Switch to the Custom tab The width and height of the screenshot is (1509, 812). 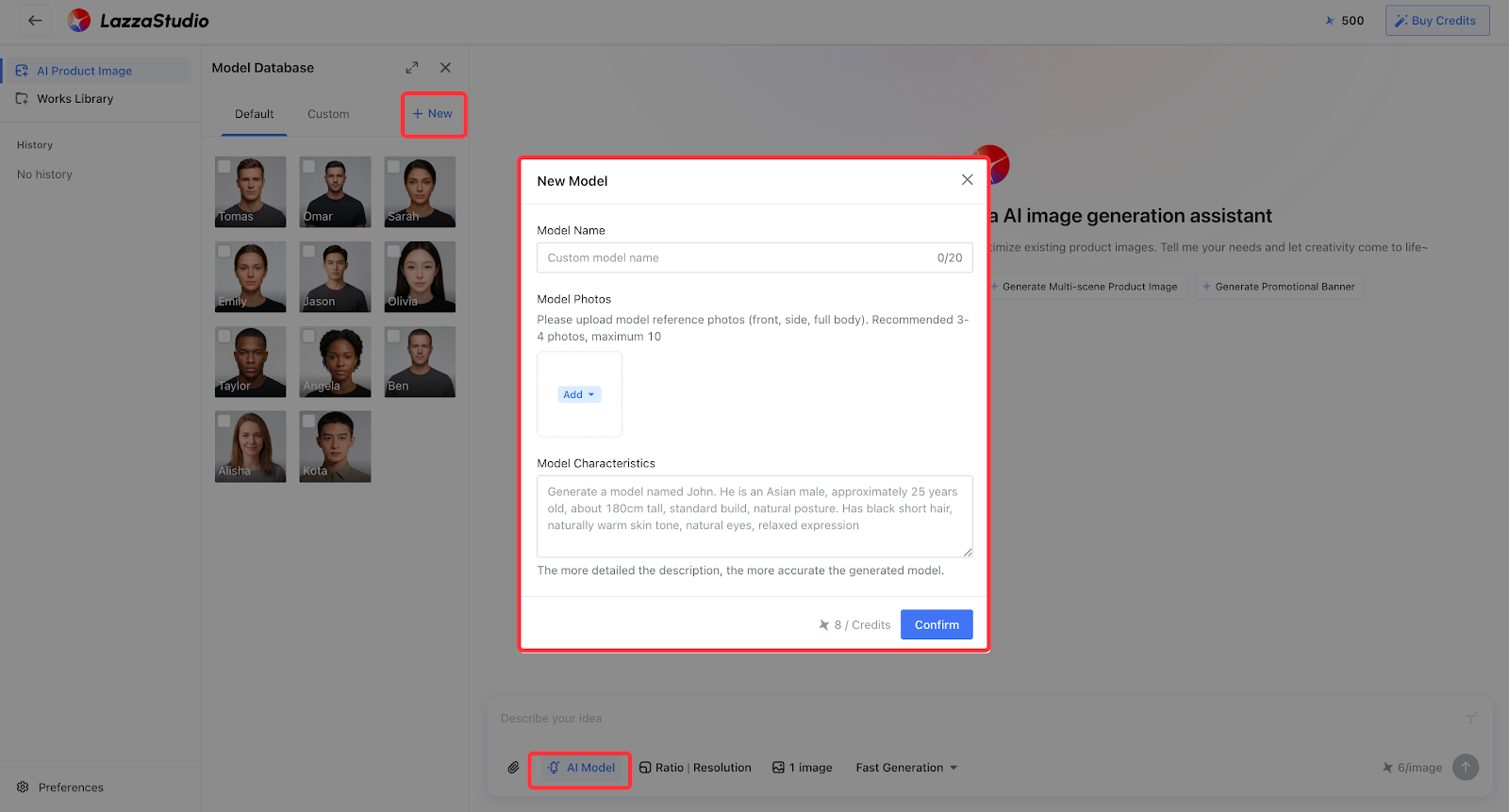pos(328,114)
